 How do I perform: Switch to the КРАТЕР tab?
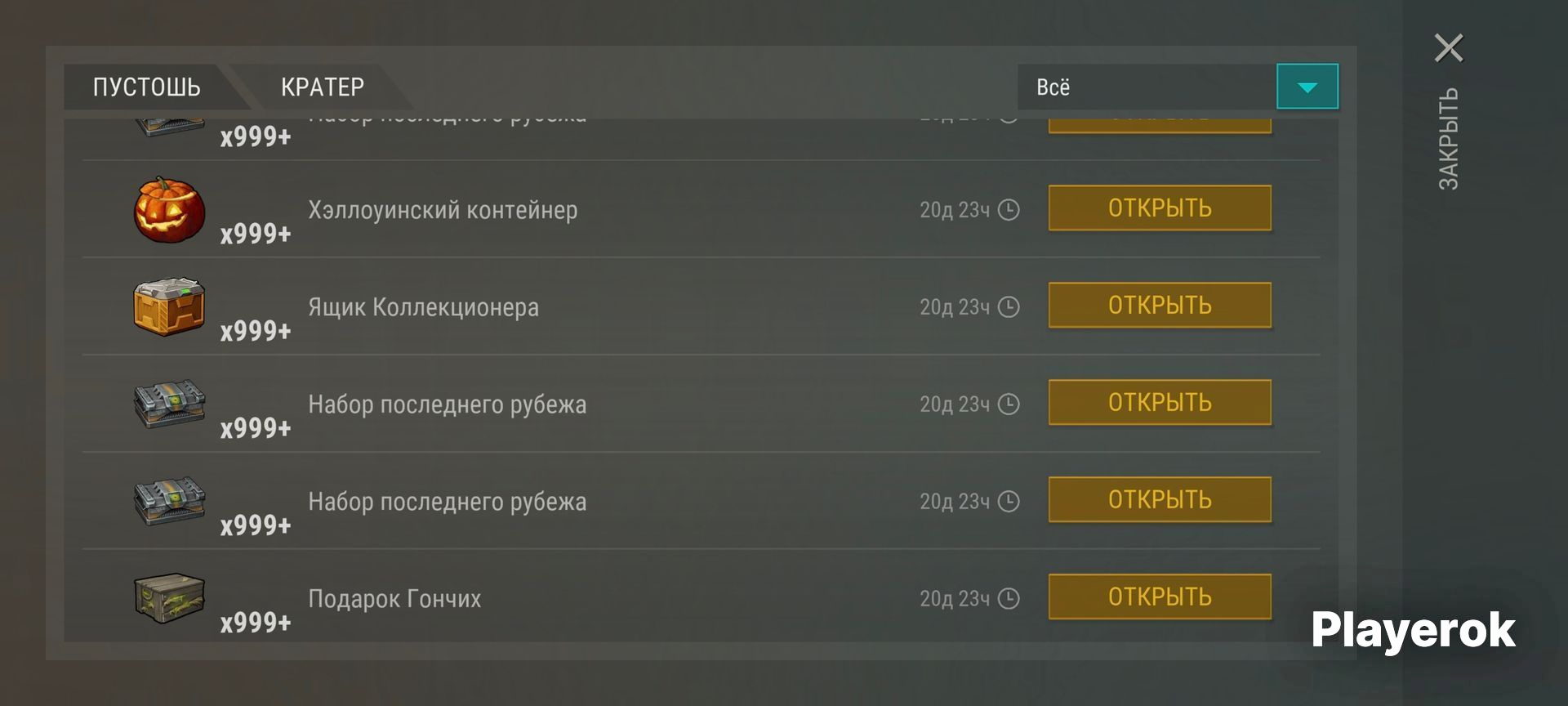(x=323, y=87)
